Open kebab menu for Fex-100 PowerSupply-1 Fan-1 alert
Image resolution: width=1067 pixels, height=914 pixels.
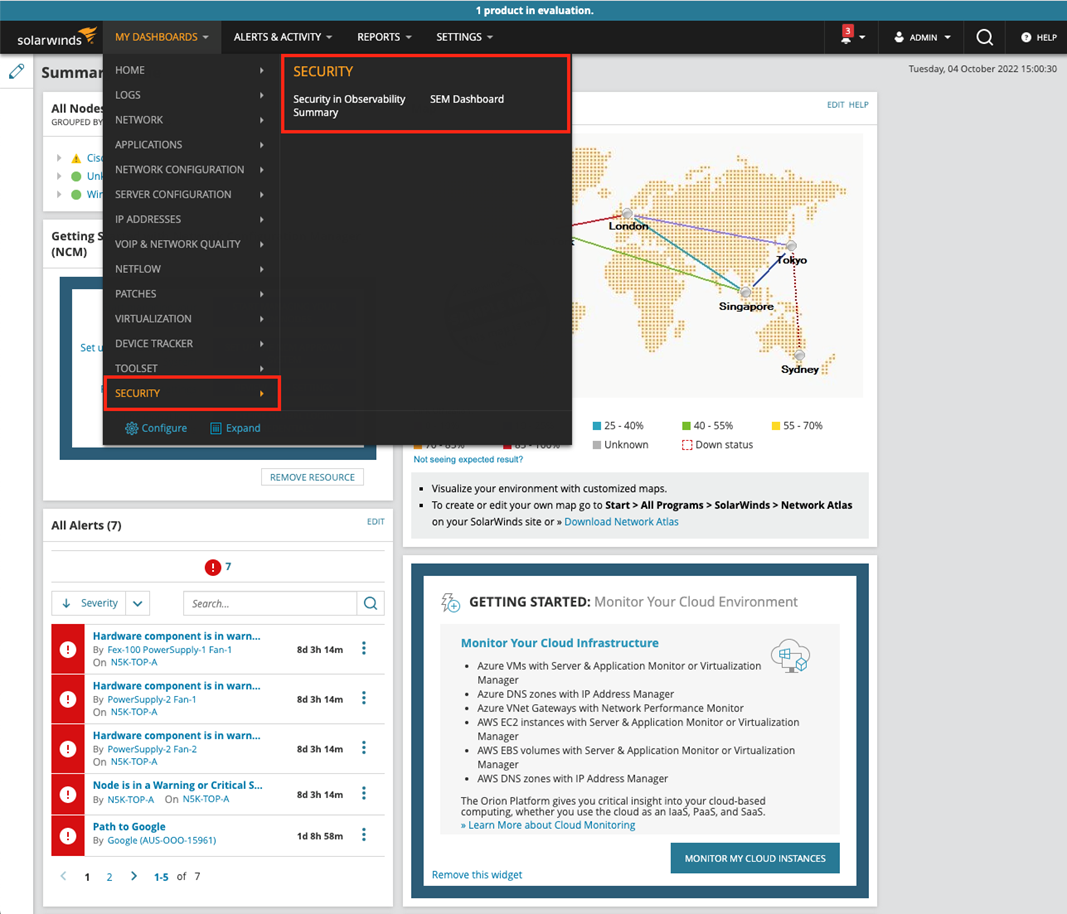(x=364, y=649)
